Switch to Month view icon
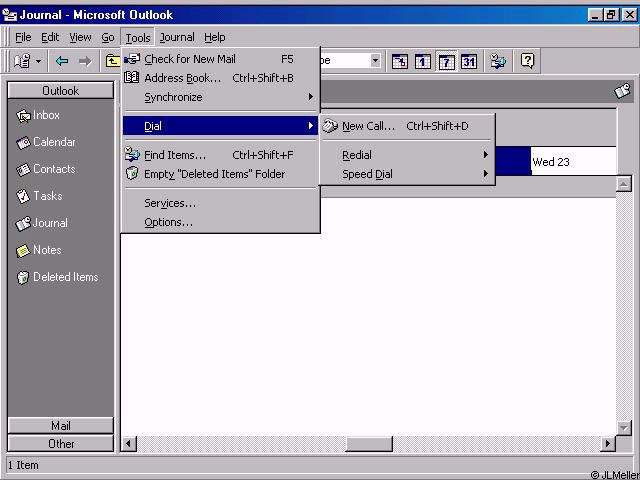This screenshot has height=480, width=640. (x=469, y=61)
